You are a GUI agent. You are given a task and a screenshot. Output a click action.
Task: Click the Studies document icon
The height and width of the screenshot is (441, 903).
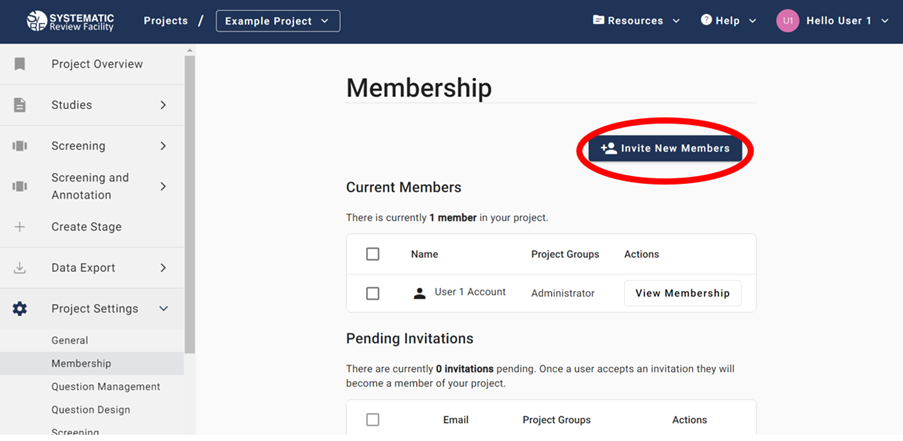[x=20, y=105]
